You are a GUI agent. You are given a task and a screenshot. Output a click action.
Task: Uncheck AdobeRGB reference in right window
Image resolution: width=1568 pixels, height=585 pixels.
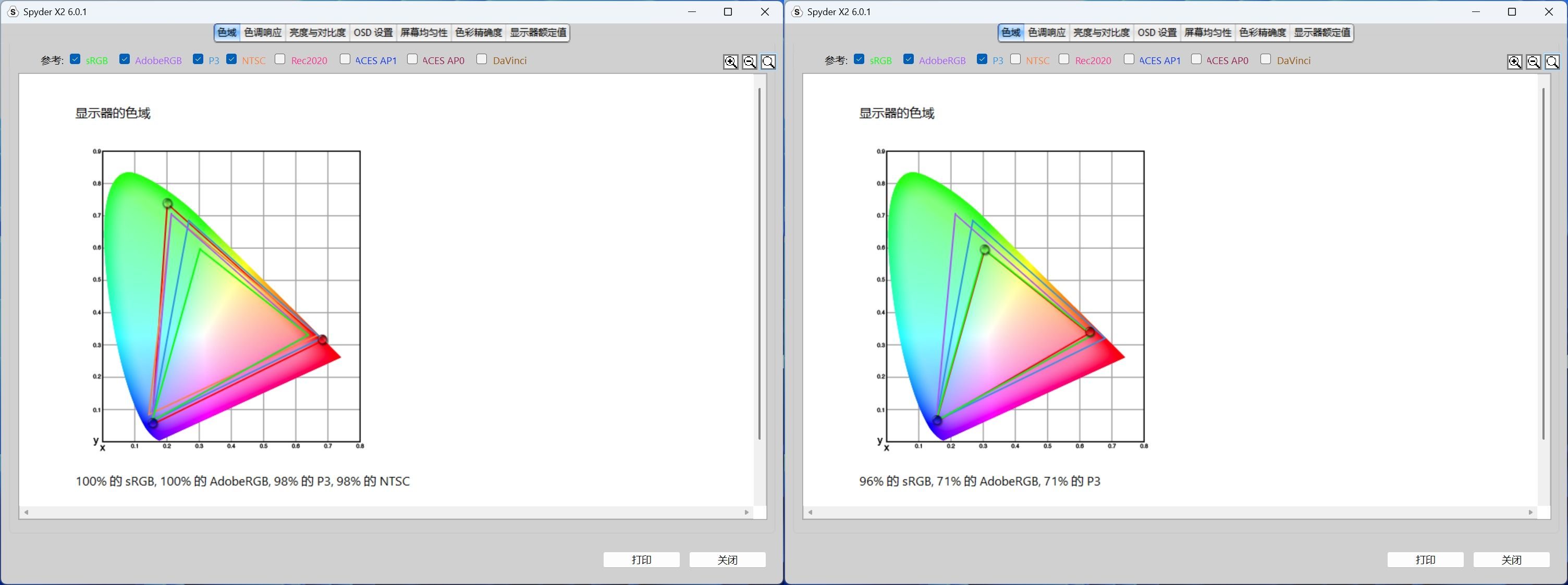coord(909,59)
